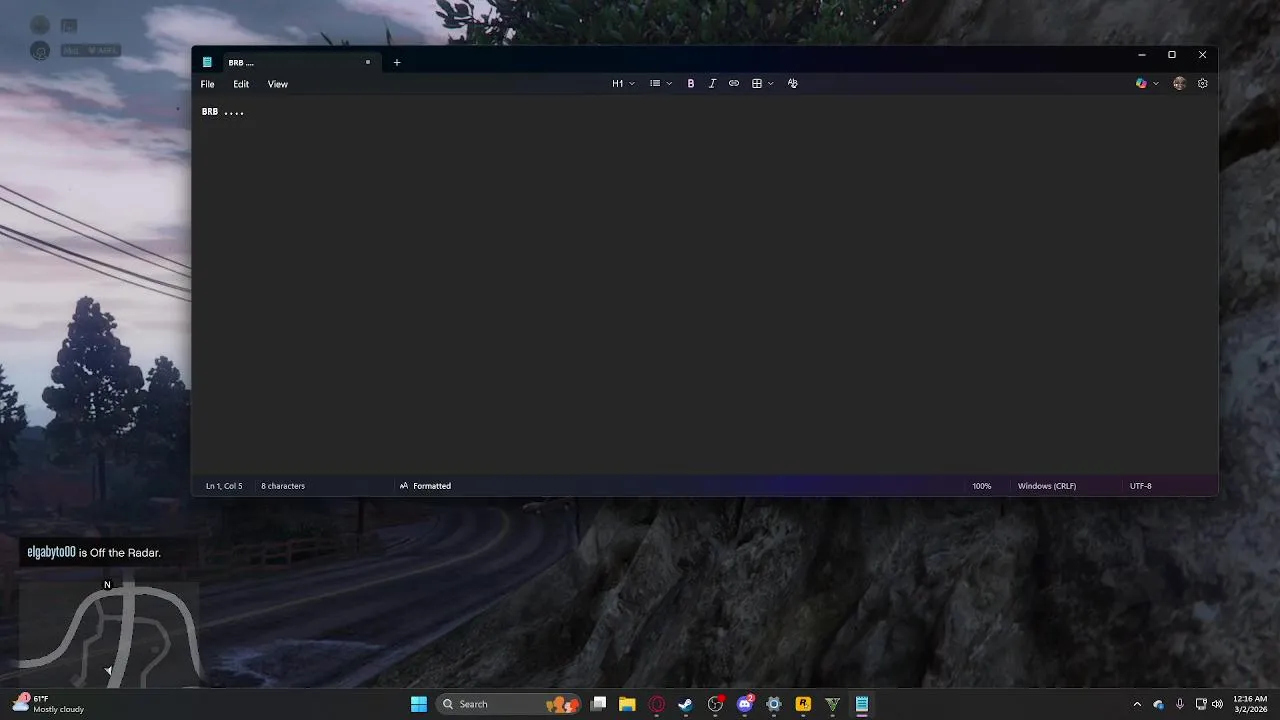Open the H1 heading style dropdown
Screen dimensions: 1280x720
[x=623, y=84]
